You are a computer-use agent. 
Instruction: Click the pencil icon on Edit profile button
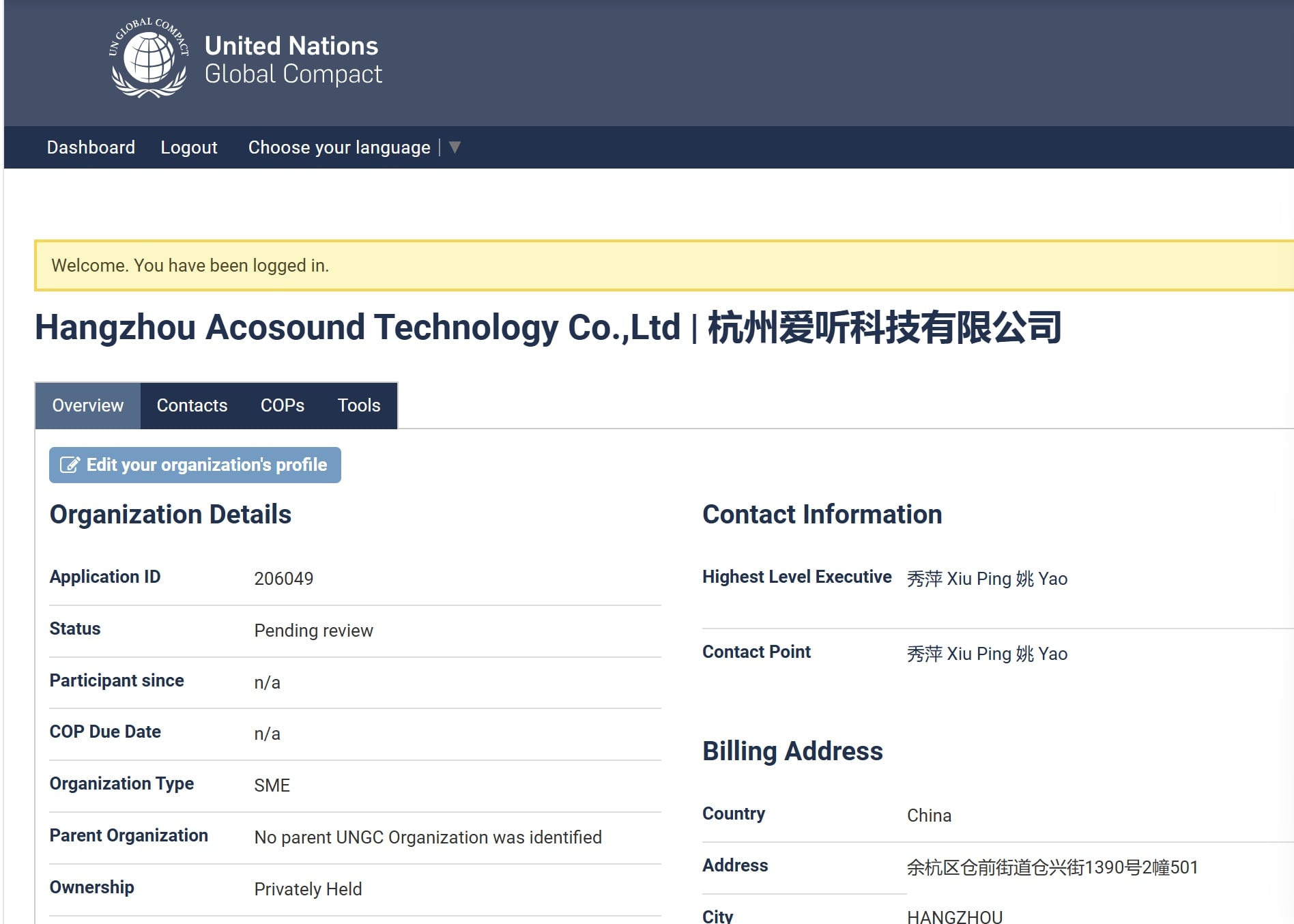(x=70, y=465)
